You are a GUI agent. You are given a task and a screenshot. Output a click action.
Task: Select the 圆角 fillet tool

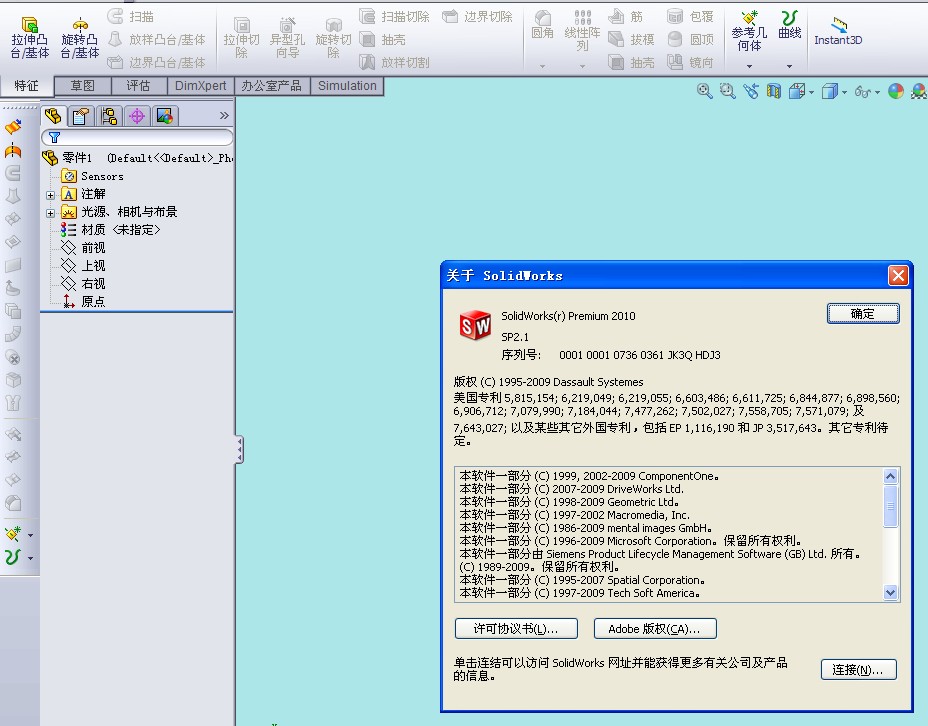click(x=542, y=25)
